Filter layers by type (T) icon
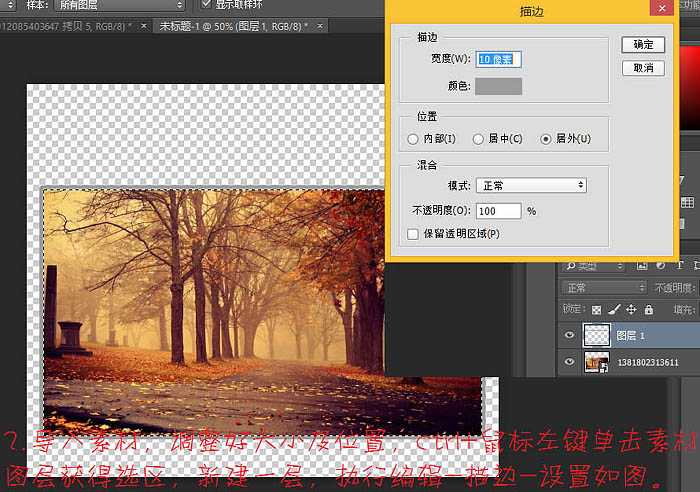Viewport: 700px width, 492px height. (679, 266)
